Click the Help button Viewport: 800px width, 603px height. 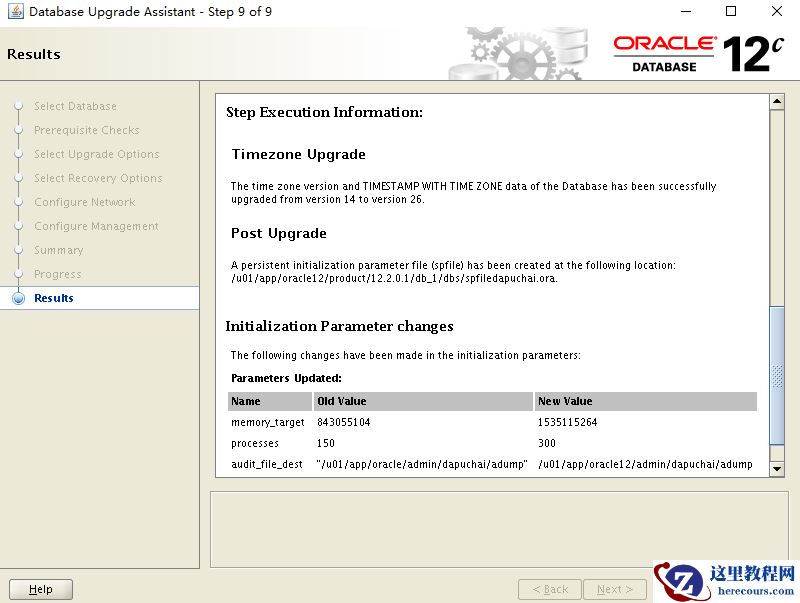click(41, 589)
